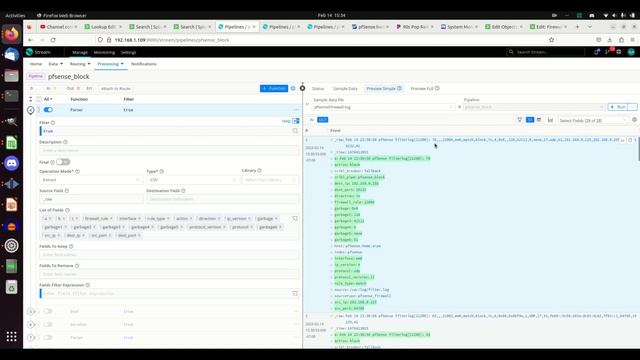Expand the Serialize function row
The height and width of the screenshot is (360, 640).
pos(31,324)
